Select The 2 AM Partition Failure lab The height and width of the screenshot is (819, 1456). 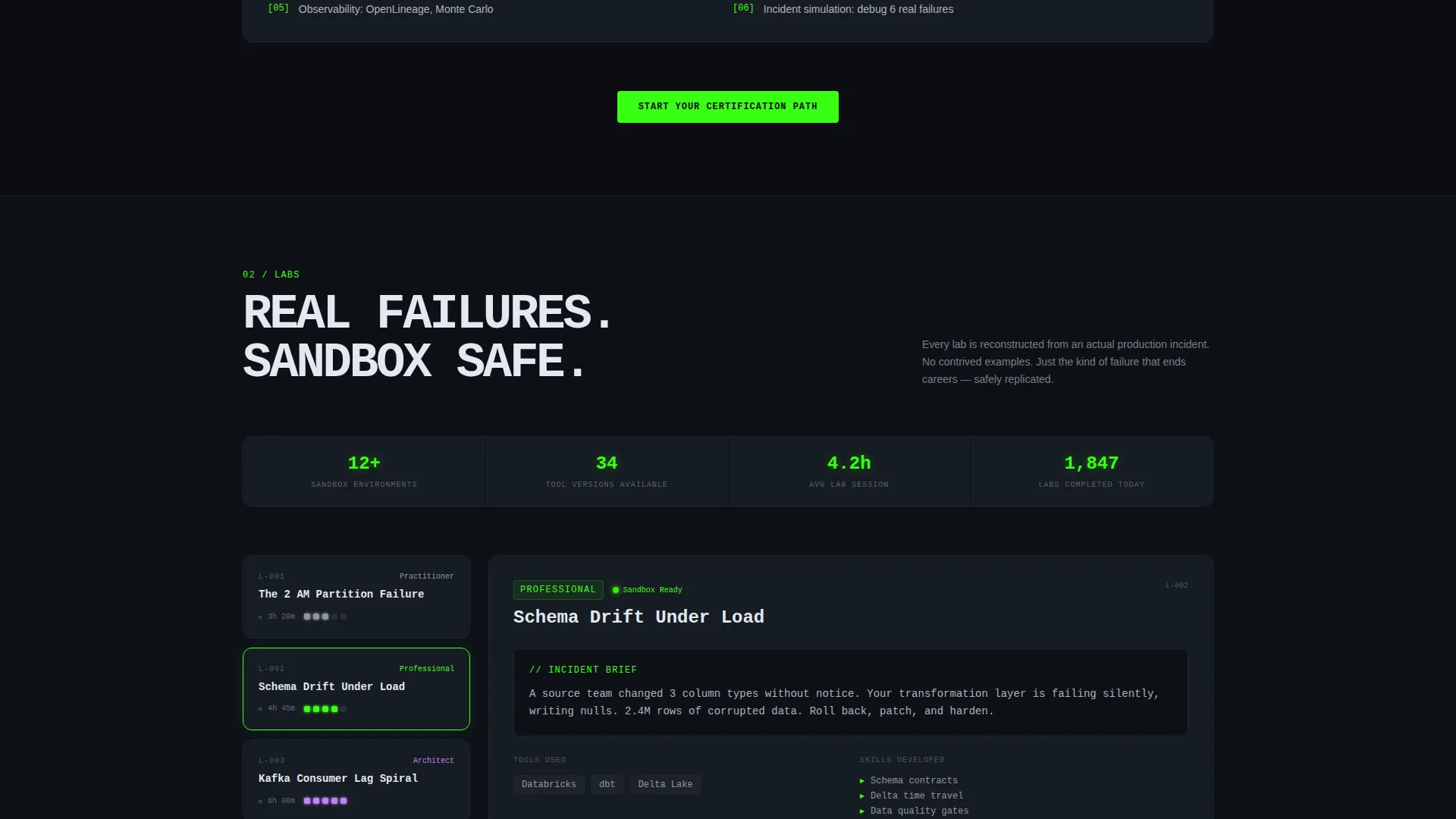(x=356, y=597)
